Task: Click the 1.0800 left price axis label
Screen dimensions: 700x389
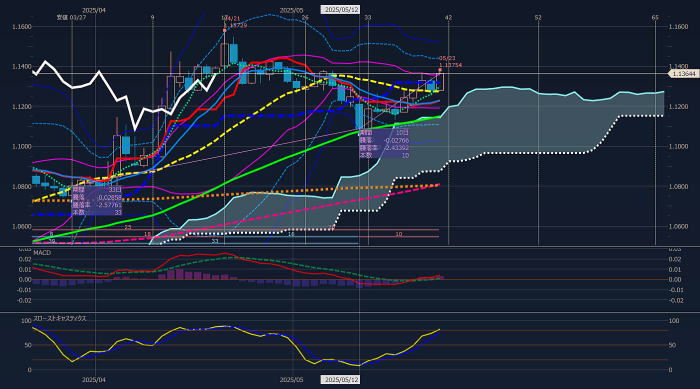Action: coord(22,187)
